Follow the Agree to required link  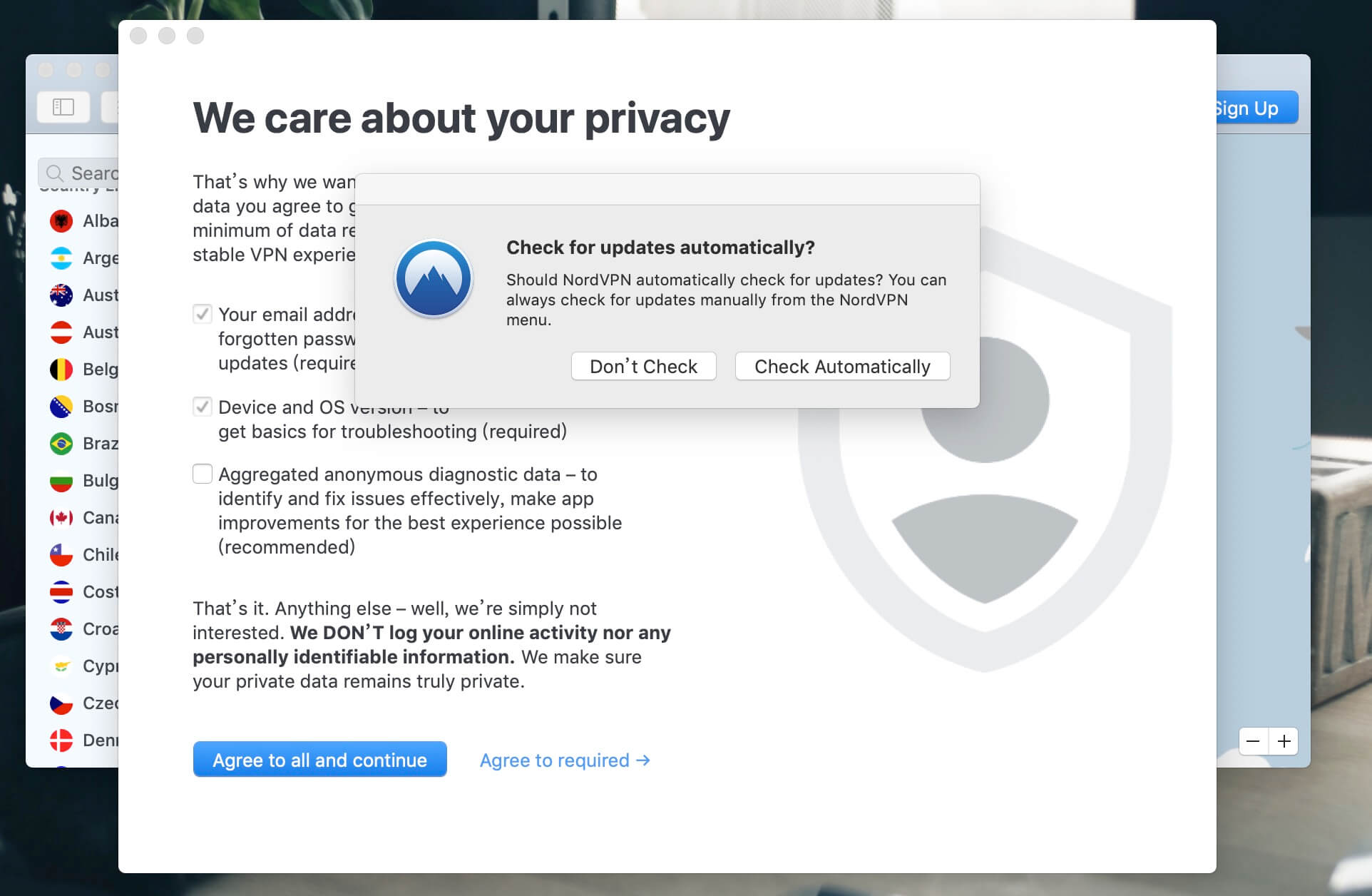point(565,760)
